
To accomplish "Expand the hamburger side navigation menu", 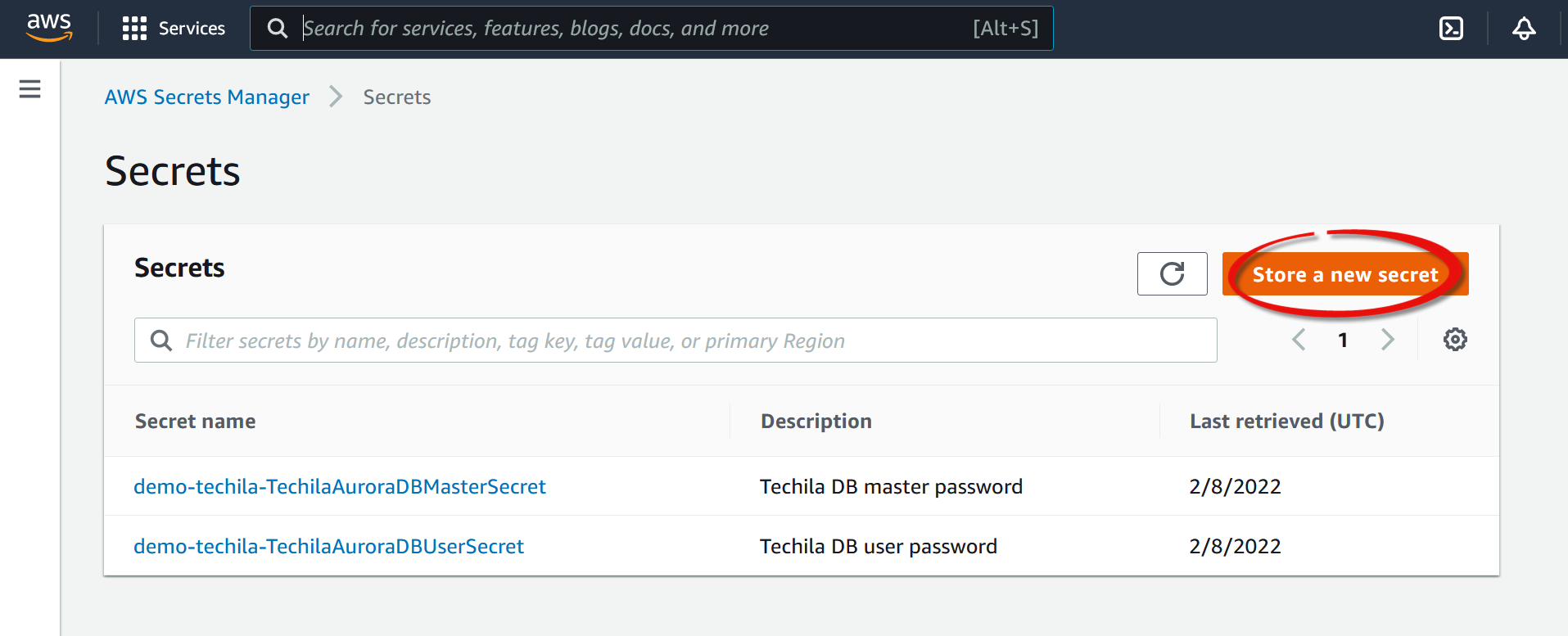I will (30, 89).
